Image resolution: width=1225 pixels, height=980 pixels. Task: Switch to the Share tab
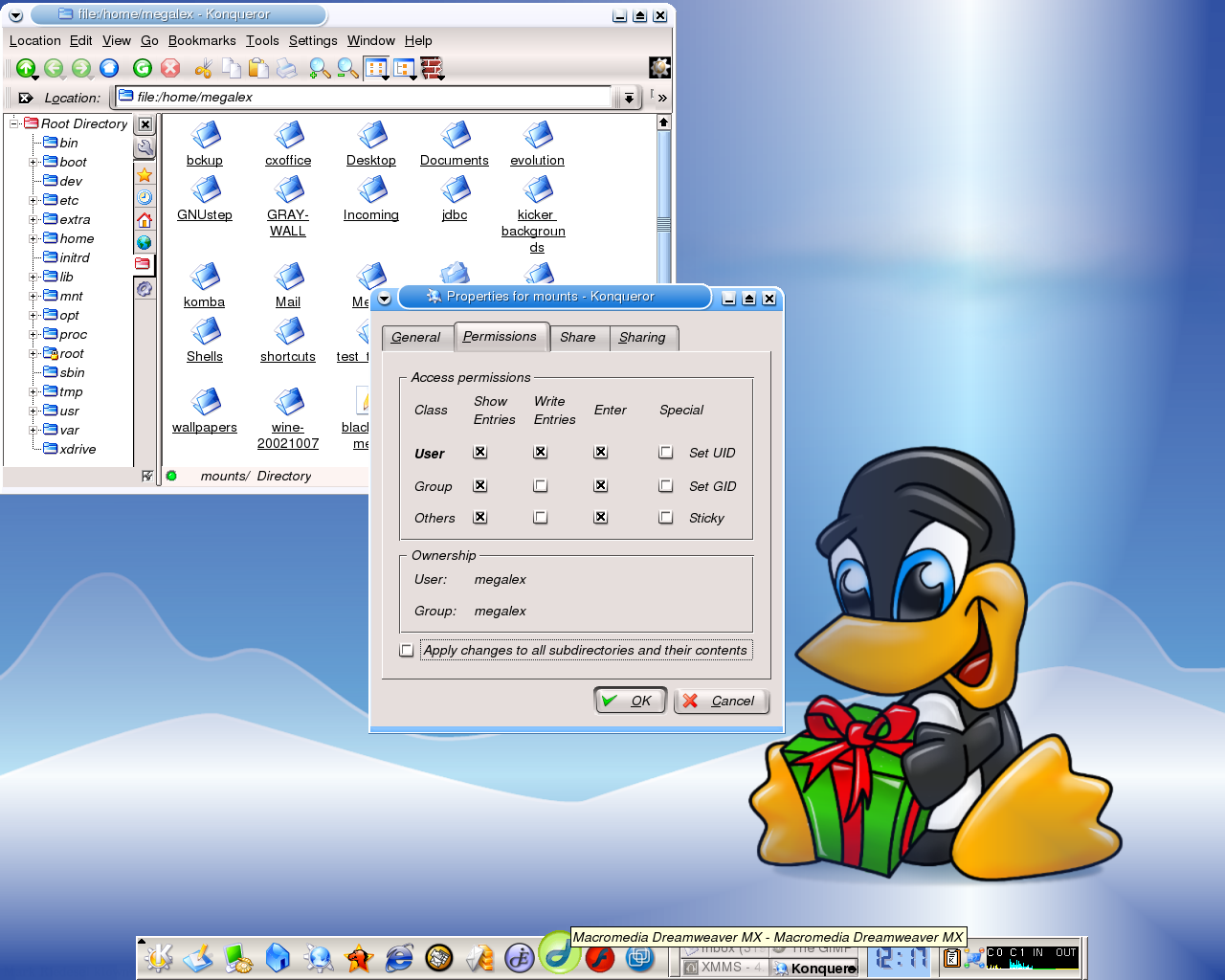point(578,338)
